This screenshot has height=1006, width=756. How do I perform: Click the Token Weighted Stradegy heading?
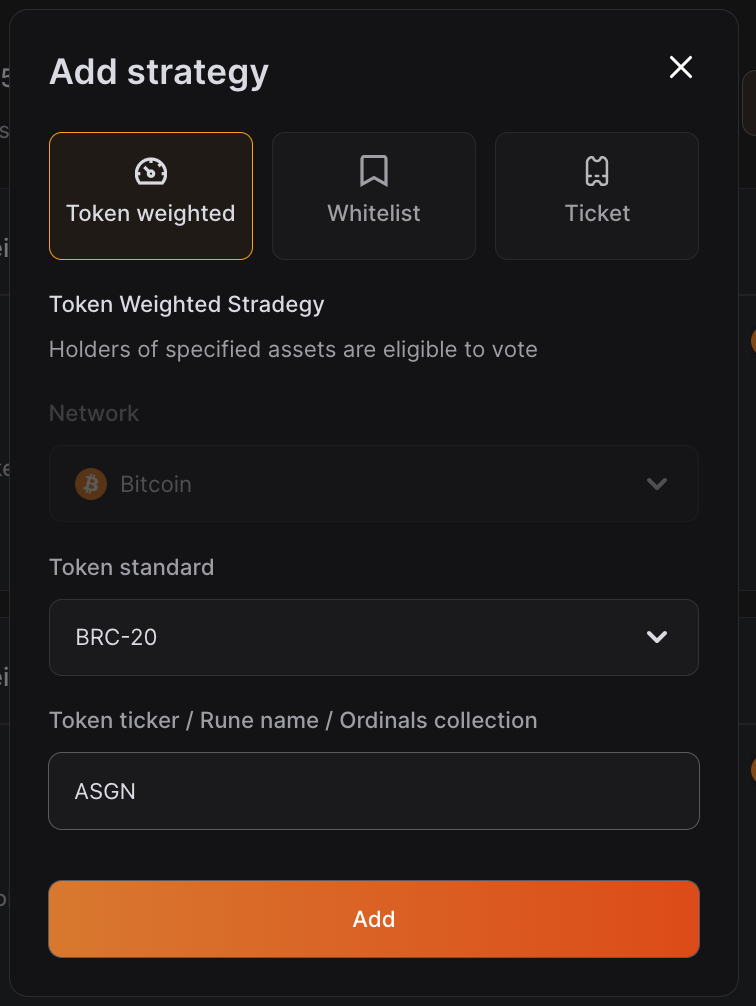(187, 305)
